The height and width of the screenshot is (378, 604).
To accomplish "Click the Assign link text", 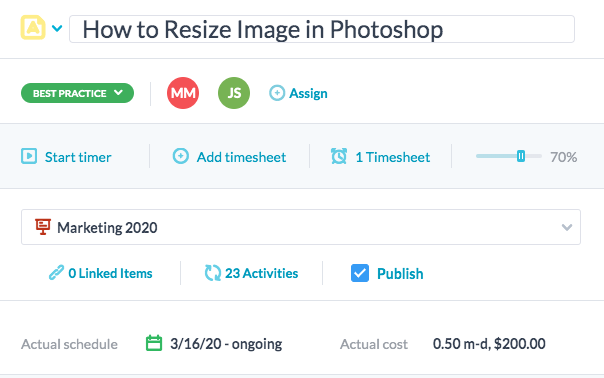I will coord(308,93).
